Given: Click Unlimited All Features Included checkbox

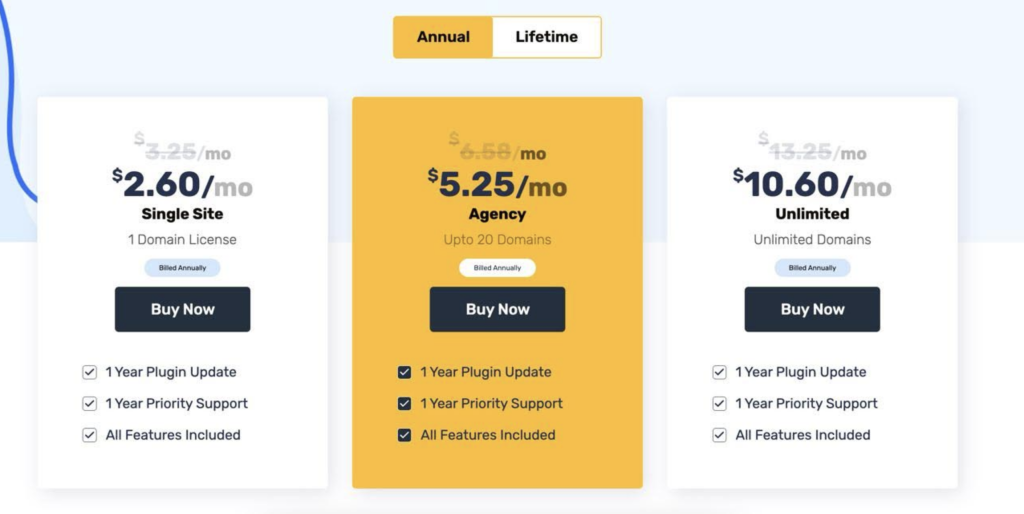Looking at the screenshot, I should [x=719, y=435].
